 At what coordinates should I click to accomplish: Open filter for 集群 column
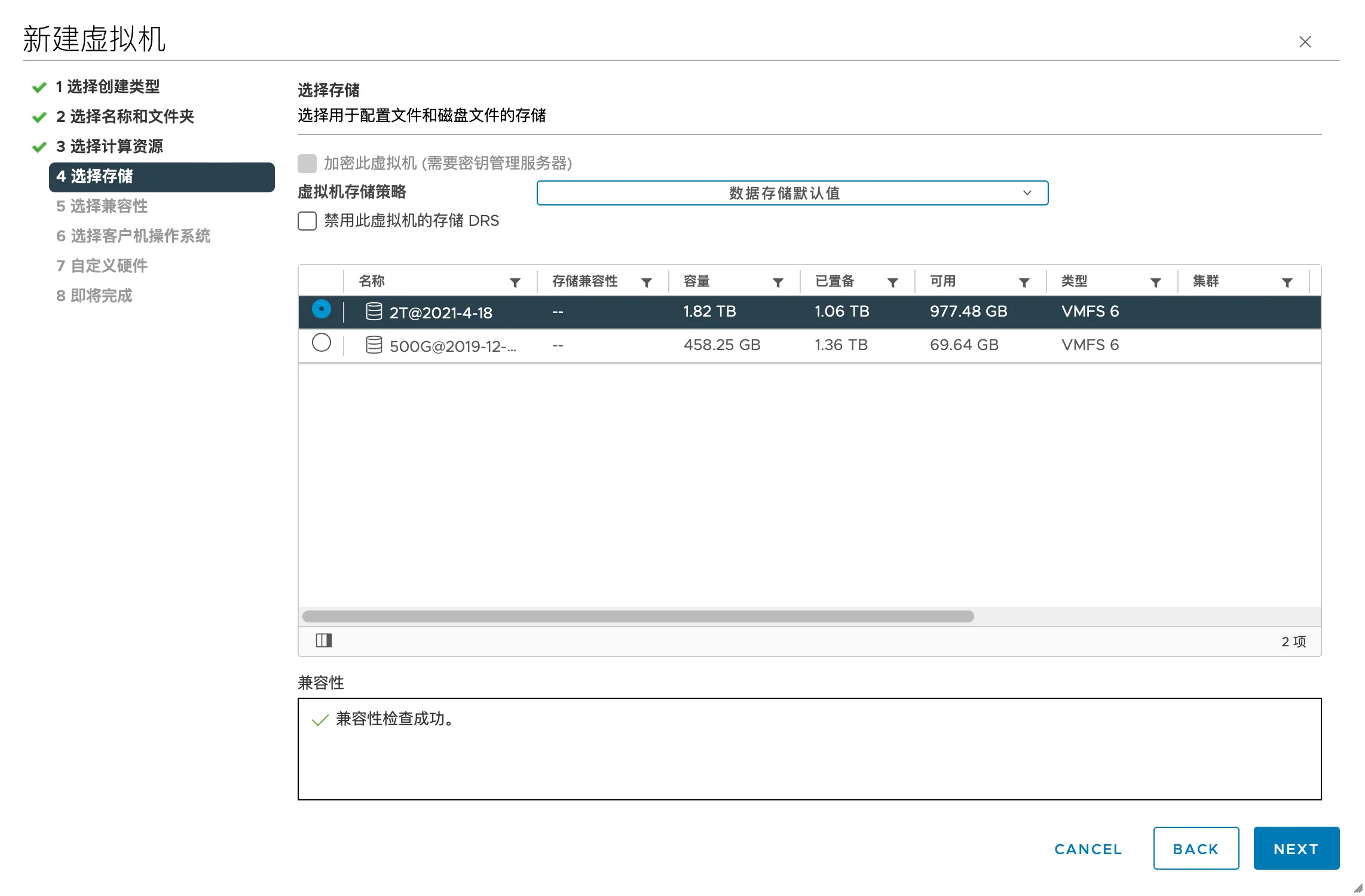point(1287,283)
